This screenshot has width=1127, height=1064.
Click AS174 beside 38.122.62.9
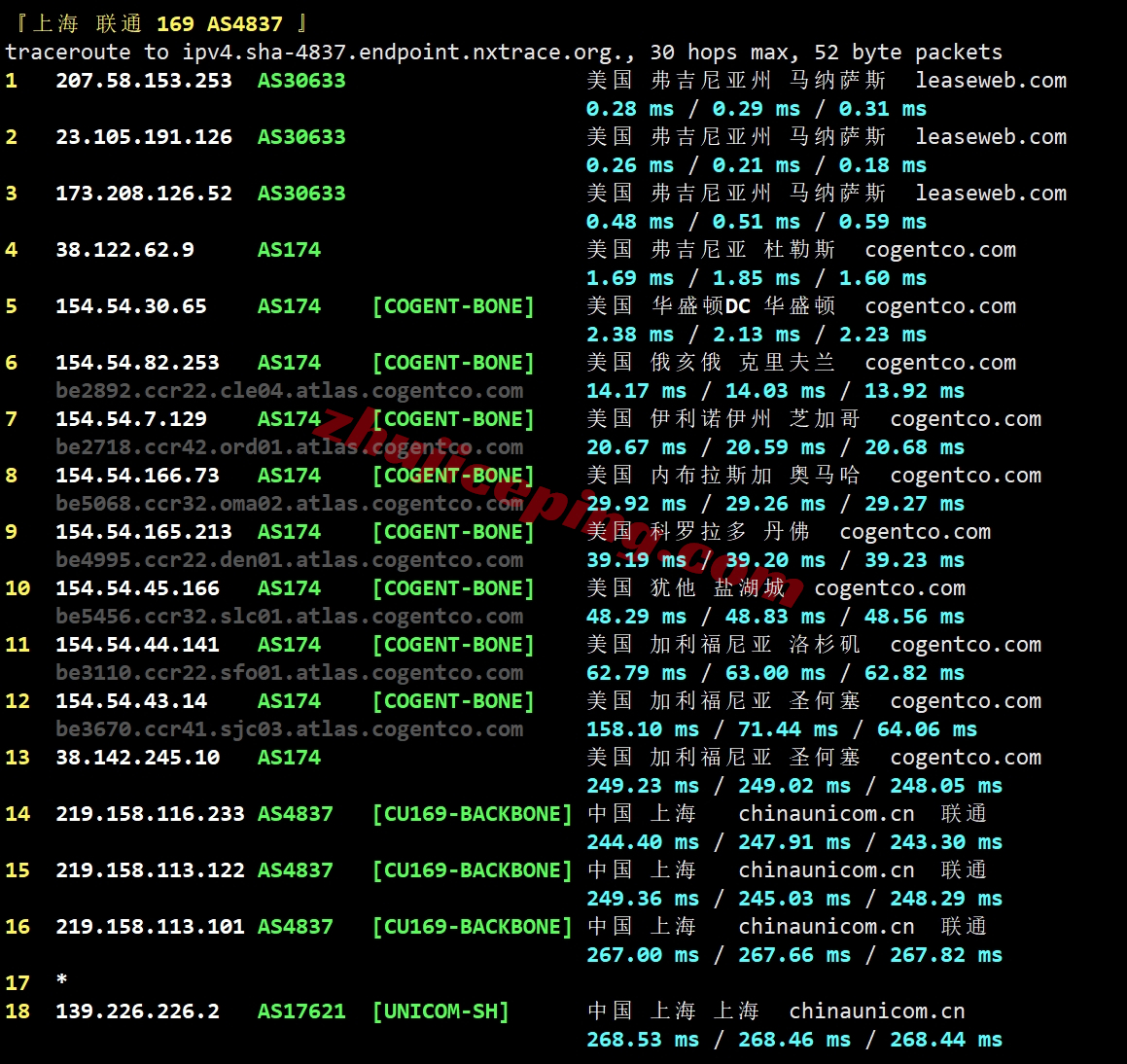tap(289, 249)
